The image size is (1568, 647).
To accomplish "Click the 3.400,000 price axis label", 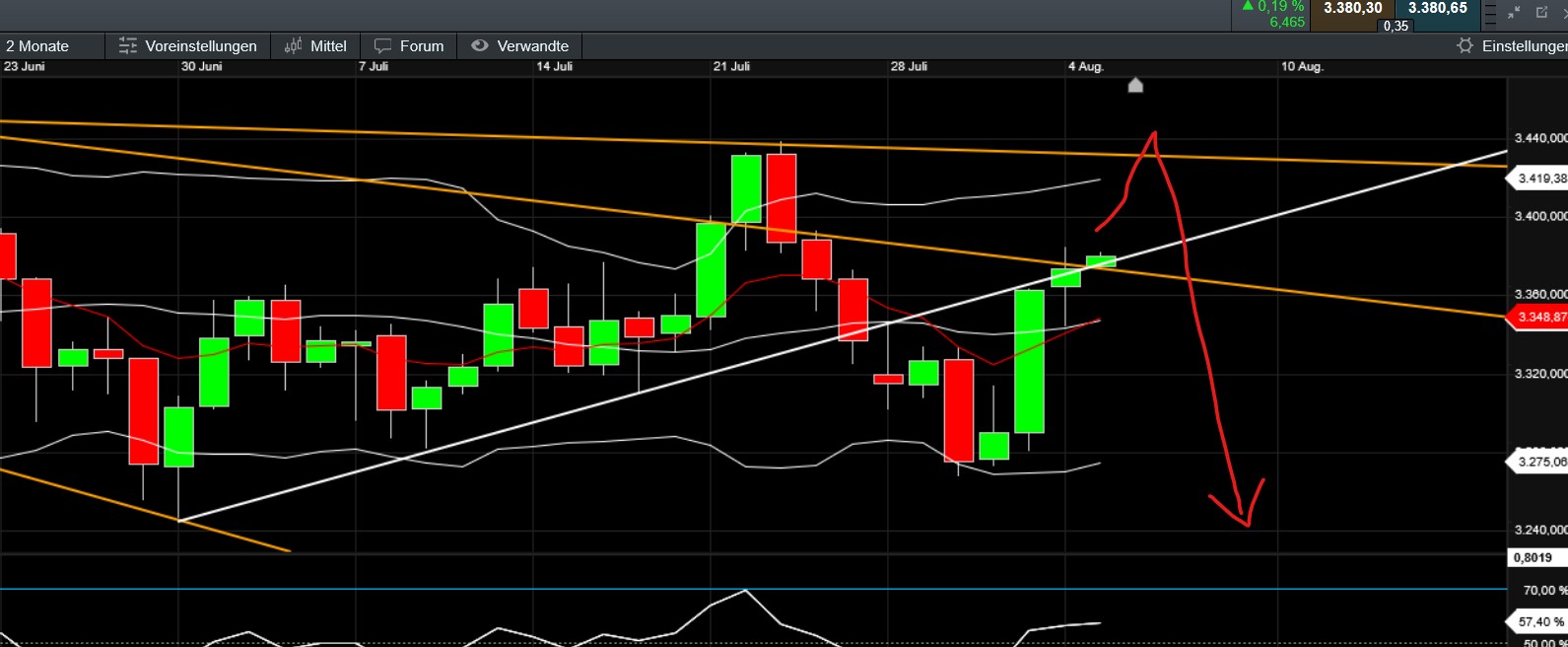I will pos(1540,216).
